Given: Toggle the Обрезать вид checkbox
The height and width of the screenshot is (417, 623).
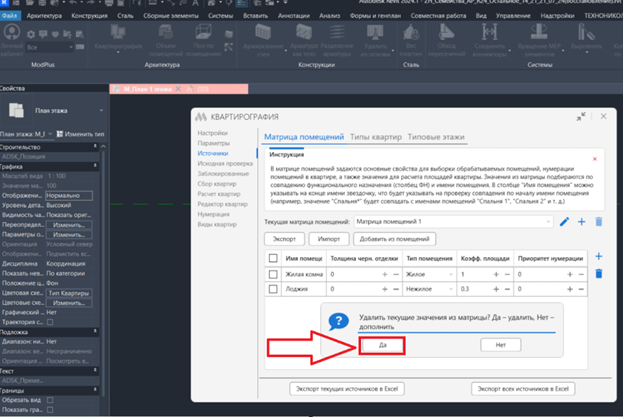Looking at the screenshot, I should coord(50,400).
